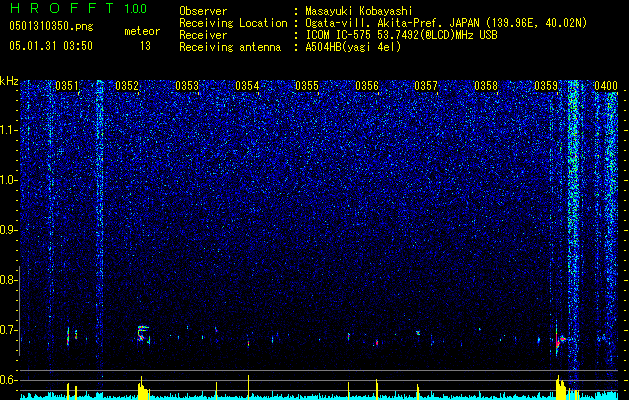Click the meteor count value 13
The height and width of the screenshot is (400, 629).
[x=145, y=46]
